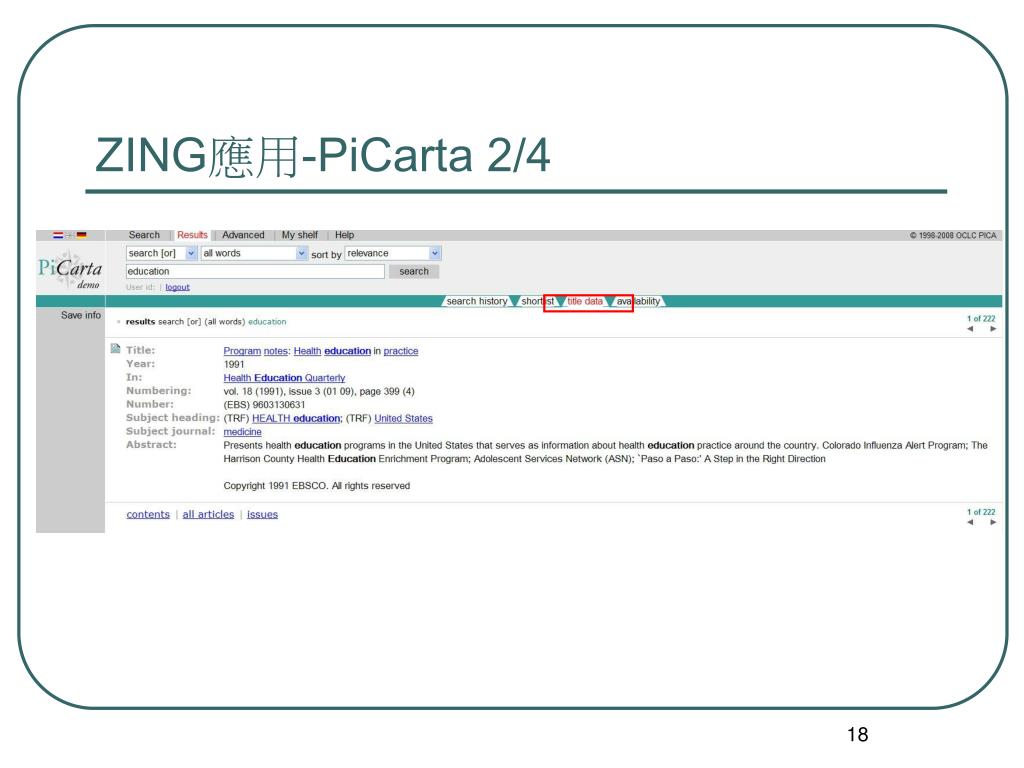Open the issues link
Screen dimensions: 1024x768
262,514
